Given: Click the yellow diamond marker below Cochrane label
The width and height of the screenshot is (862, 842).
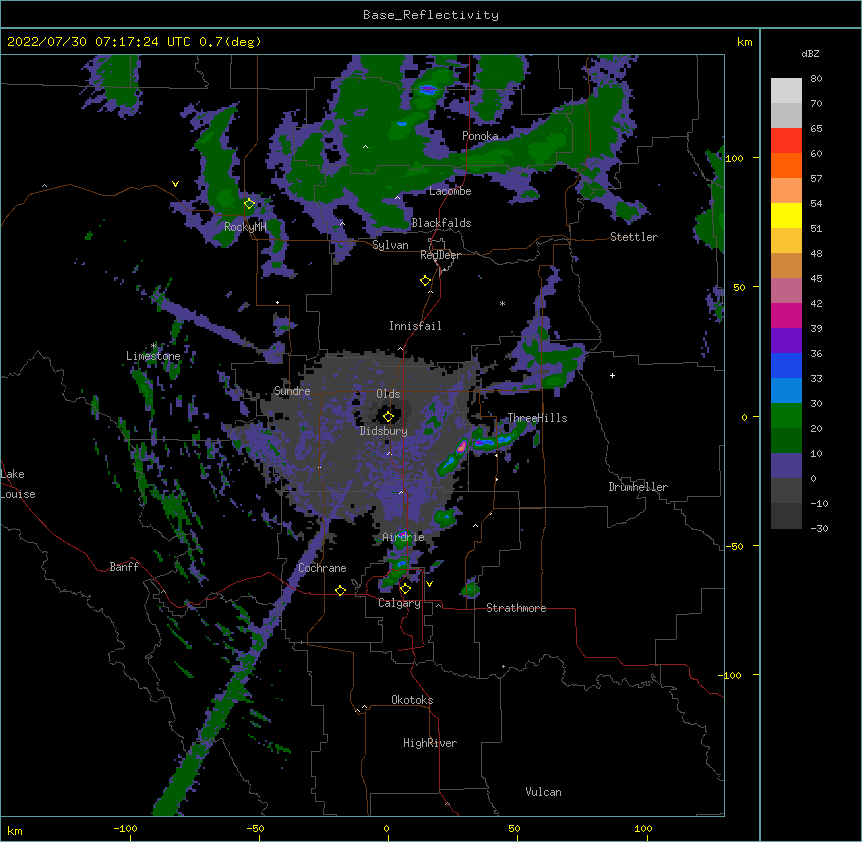Looking at the screenshot, I should pos(340,590).
